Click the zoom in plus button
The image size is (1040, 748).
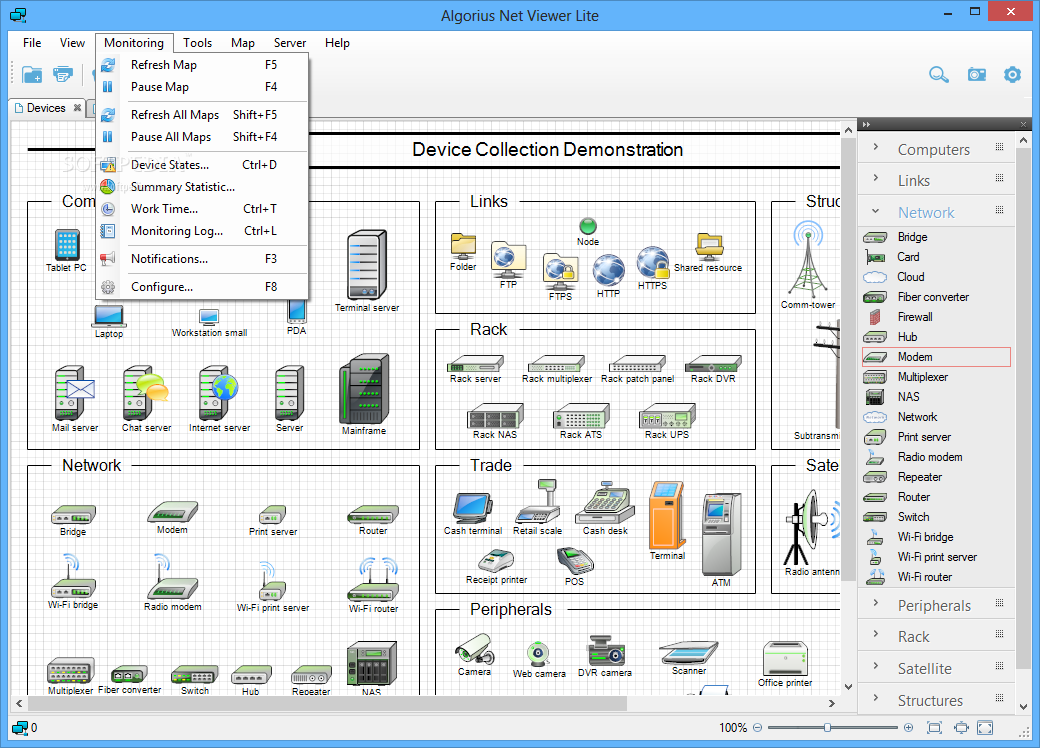point(908,728)
